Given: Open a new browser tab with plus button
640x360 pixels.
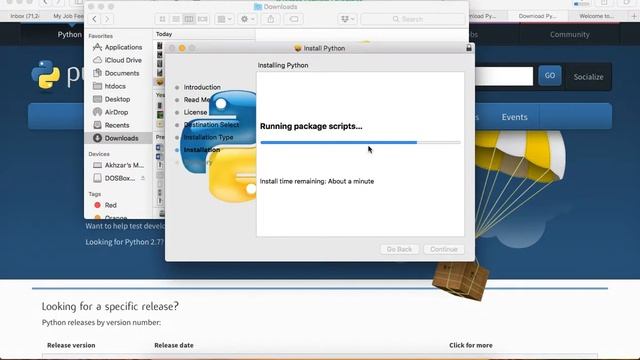Looking at the screenshot, I should pos(633,16).
